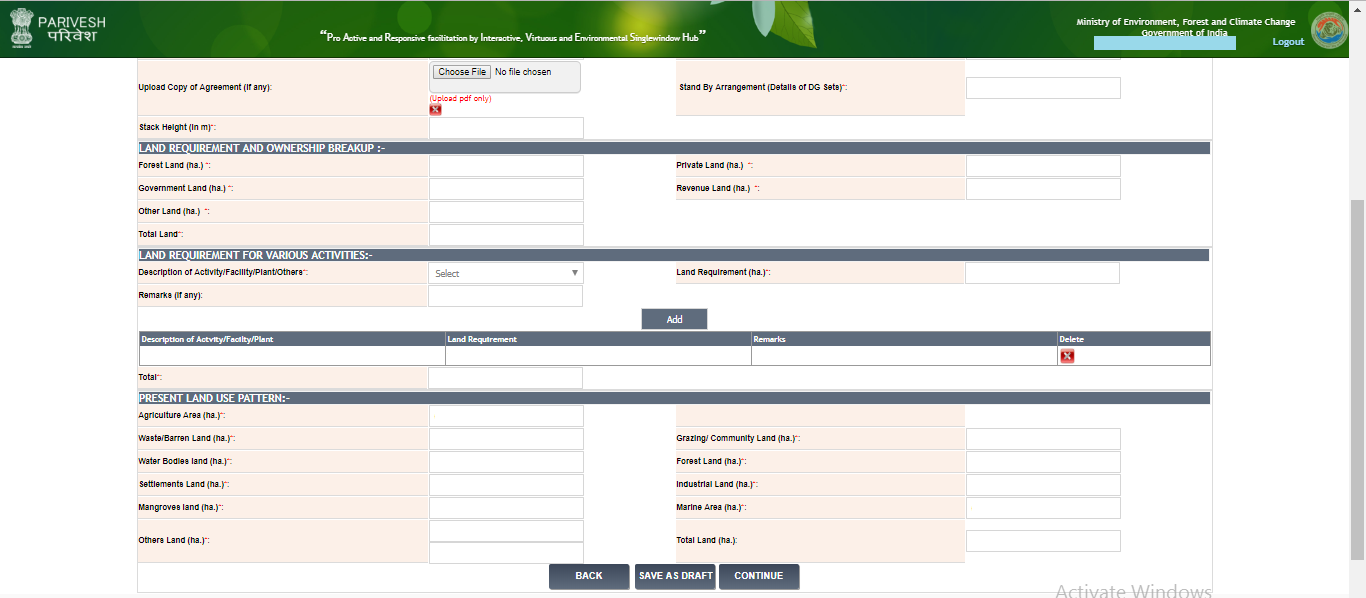Image resolution: width=1366 pixels, height=598 pixels.
Task: Click the Agriculture Area (ha.) input
Action: (506, 416)
